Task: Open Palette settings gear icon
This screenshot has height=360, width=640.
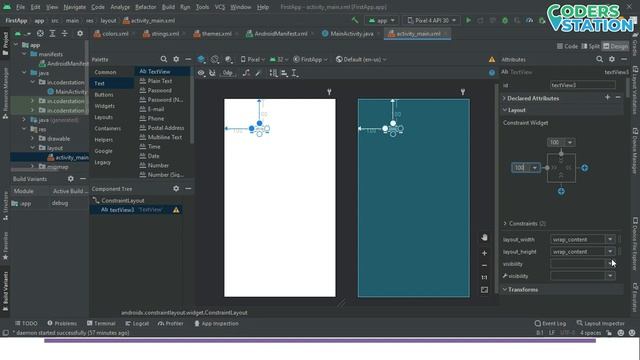Action: point(176,59)
